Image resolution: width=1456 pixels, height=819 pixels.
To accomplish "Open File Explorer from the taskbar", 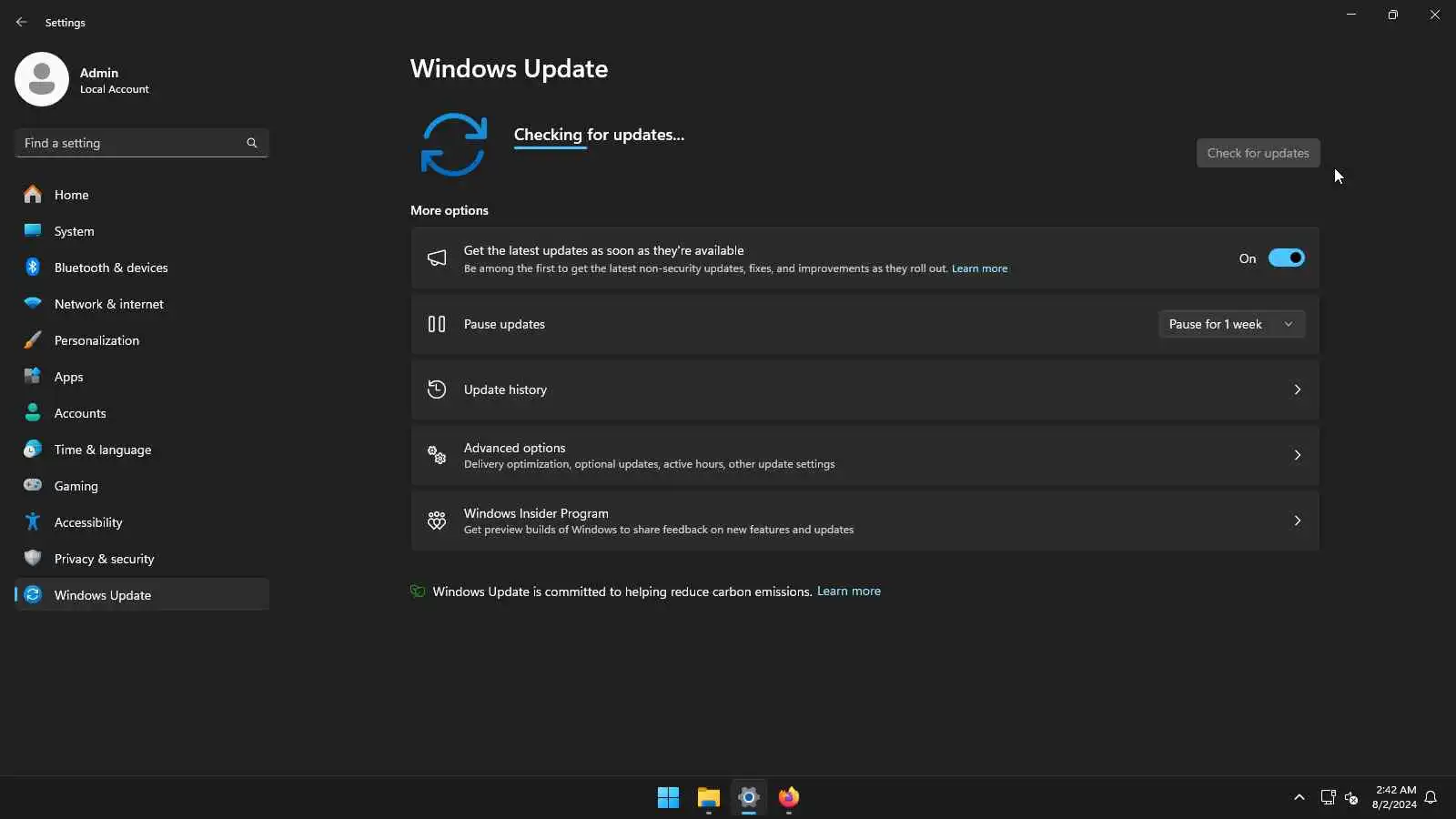I will coord(708,797).
